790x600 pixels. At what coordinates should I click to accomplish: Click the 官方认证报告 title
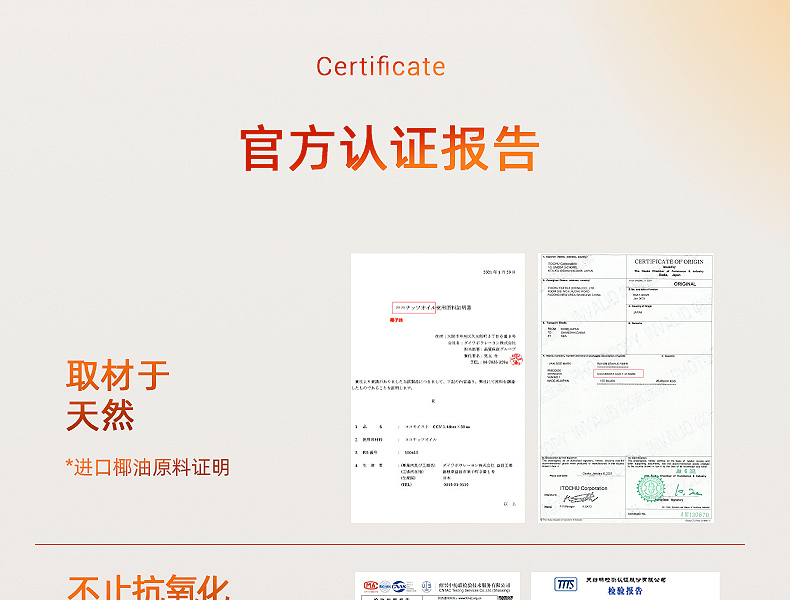[389, 148]
